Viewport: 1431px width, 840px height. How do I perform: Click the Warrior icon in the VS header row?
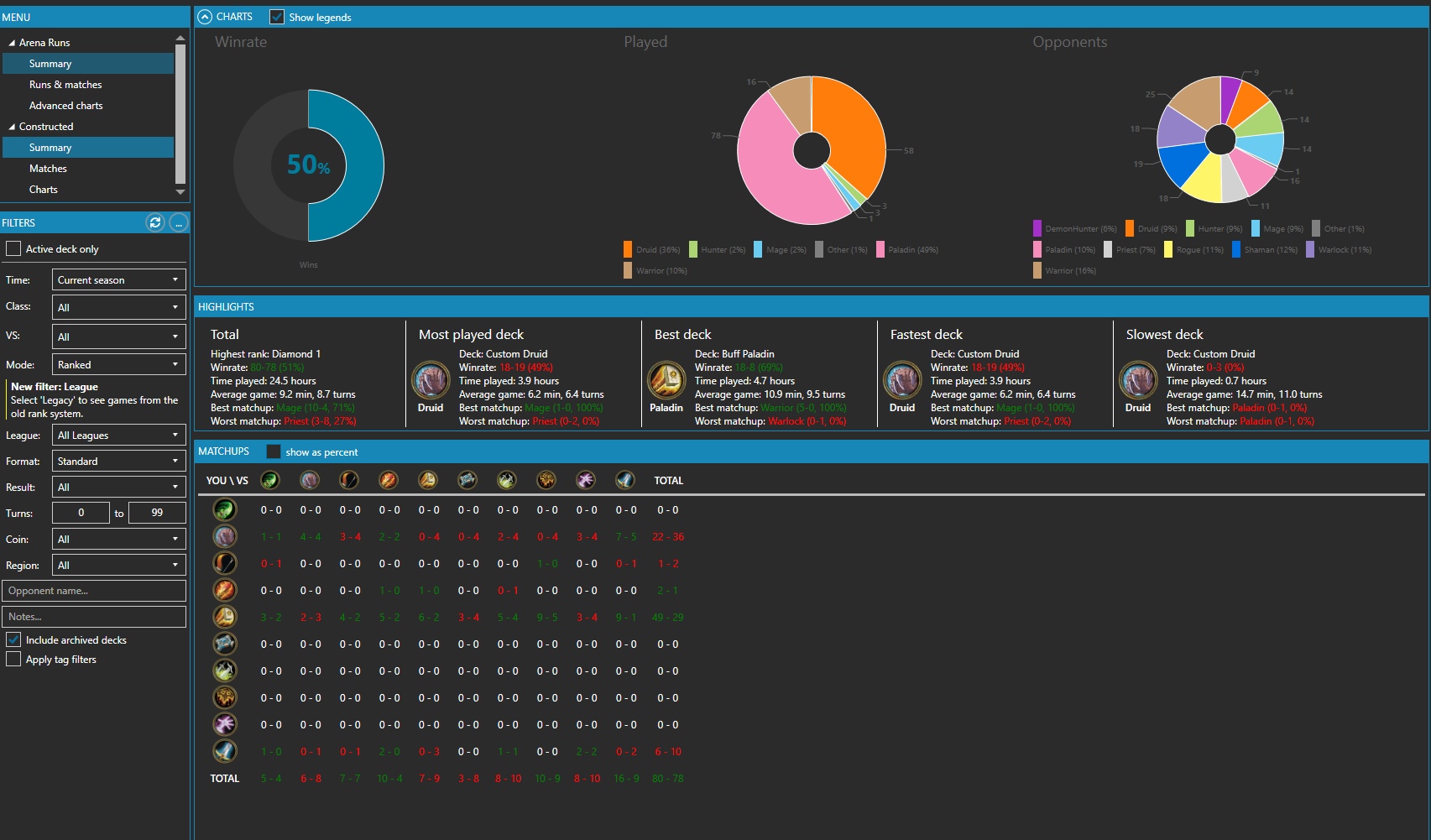click(x=625, y=480)
